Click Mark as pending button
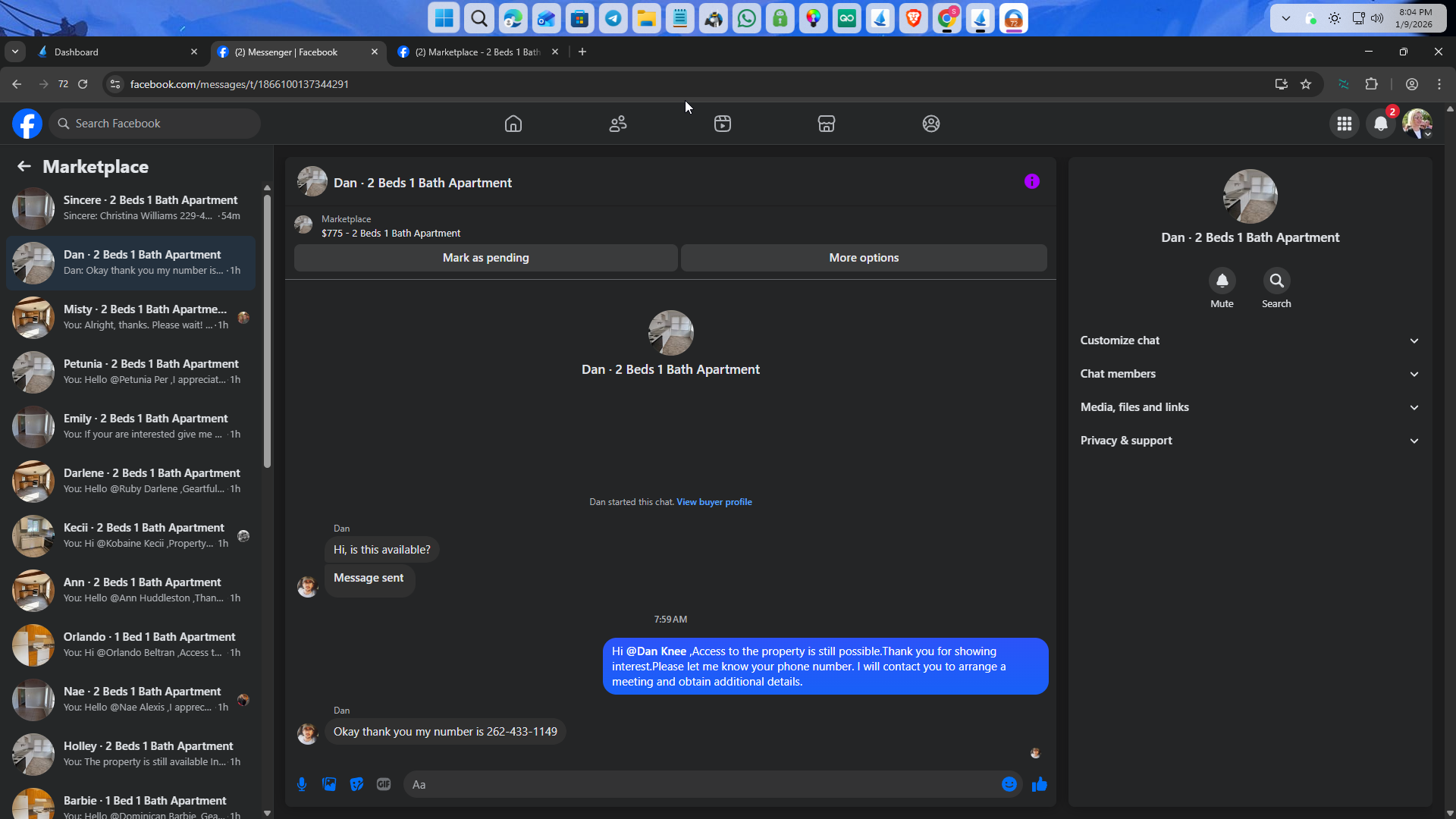 485,258
